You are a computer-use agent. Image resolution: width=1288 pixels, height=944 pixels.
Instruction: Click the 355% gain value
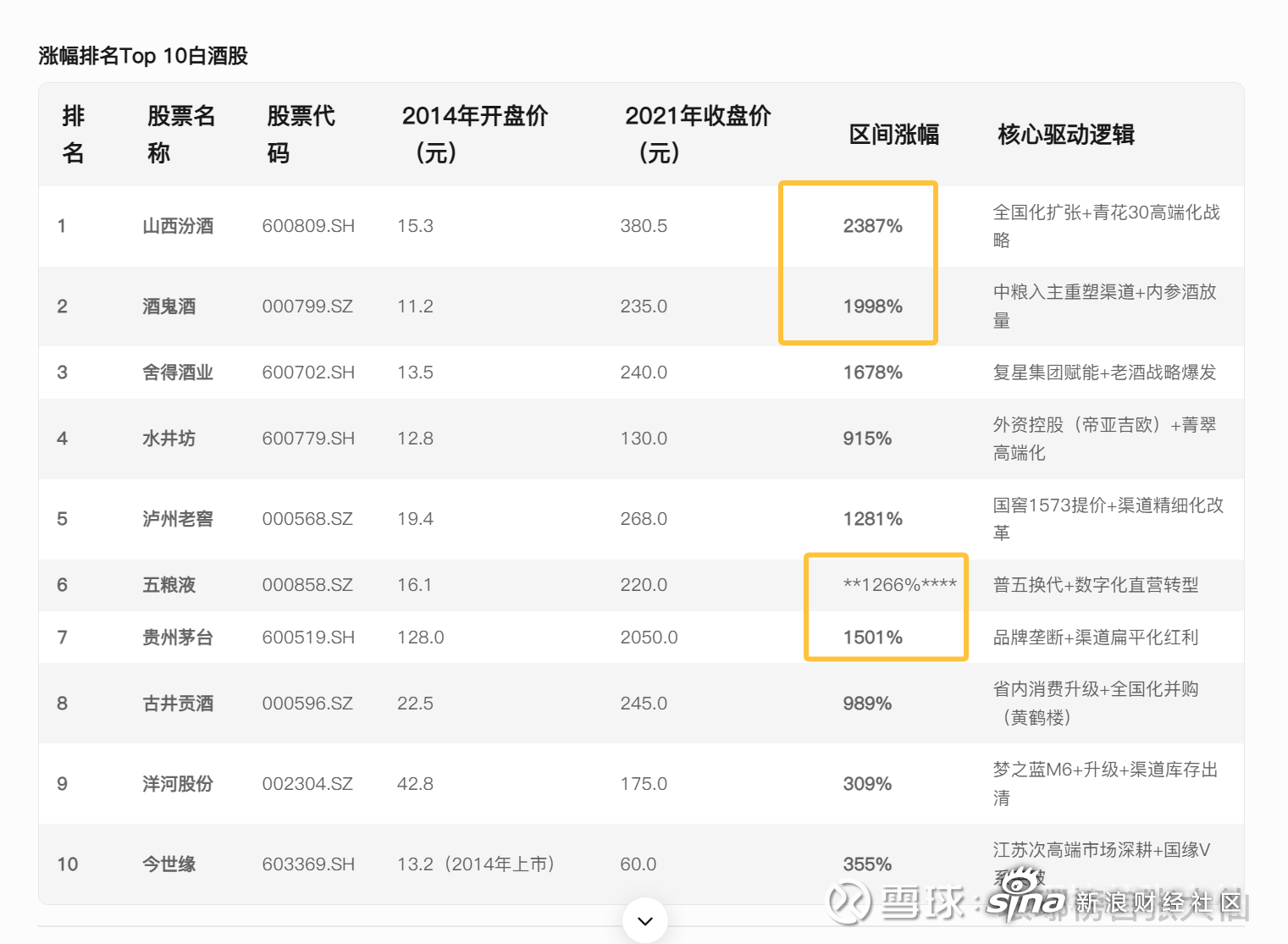coord(867,864)
